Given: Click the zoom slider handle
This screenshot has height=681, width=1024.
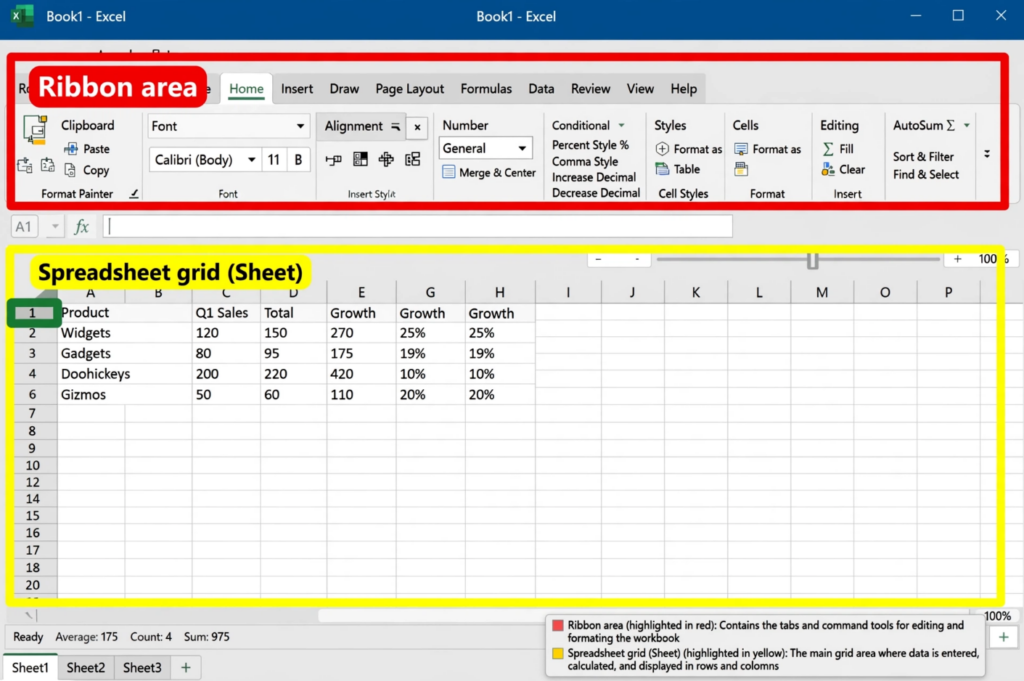Looking at the screenshot, I should tap(812, 261).
